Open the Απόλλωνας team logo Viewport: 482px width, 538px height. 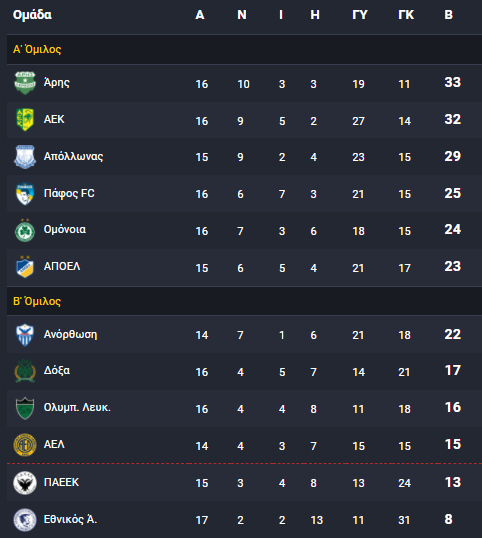point(25,157)
